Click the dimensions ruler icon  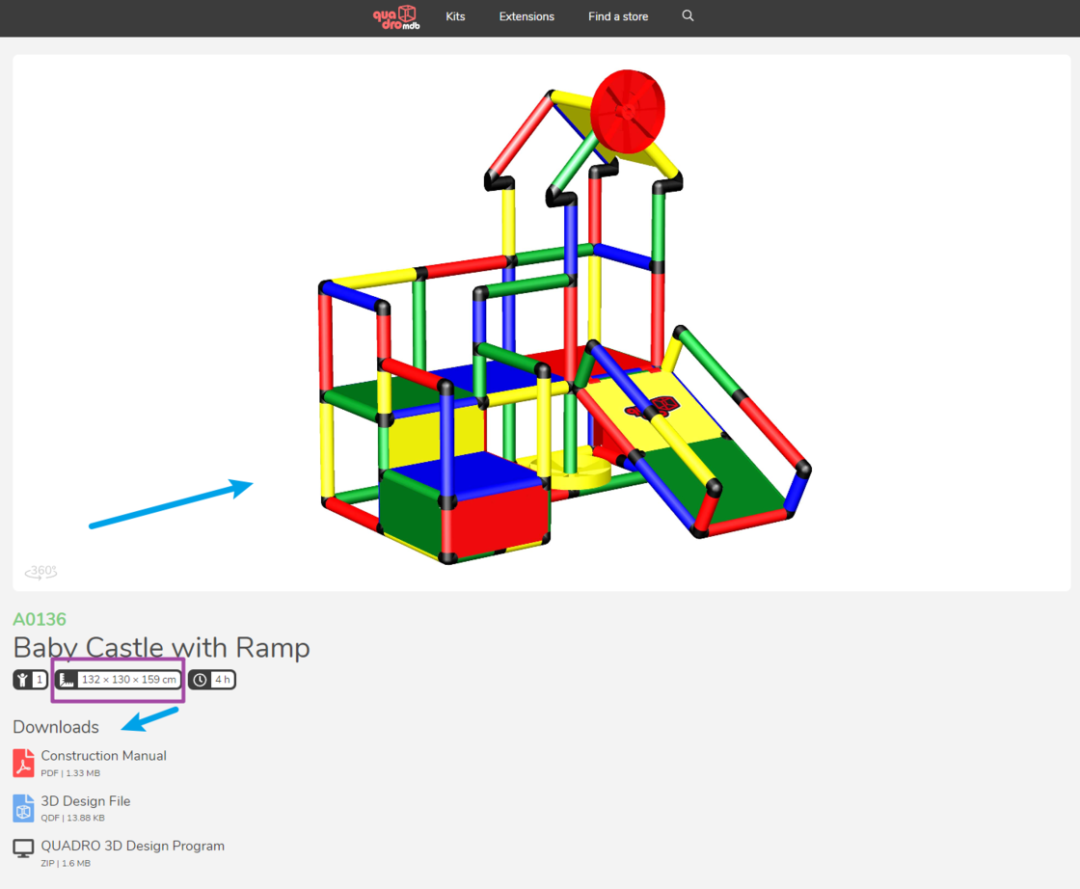tap(67, 680)
